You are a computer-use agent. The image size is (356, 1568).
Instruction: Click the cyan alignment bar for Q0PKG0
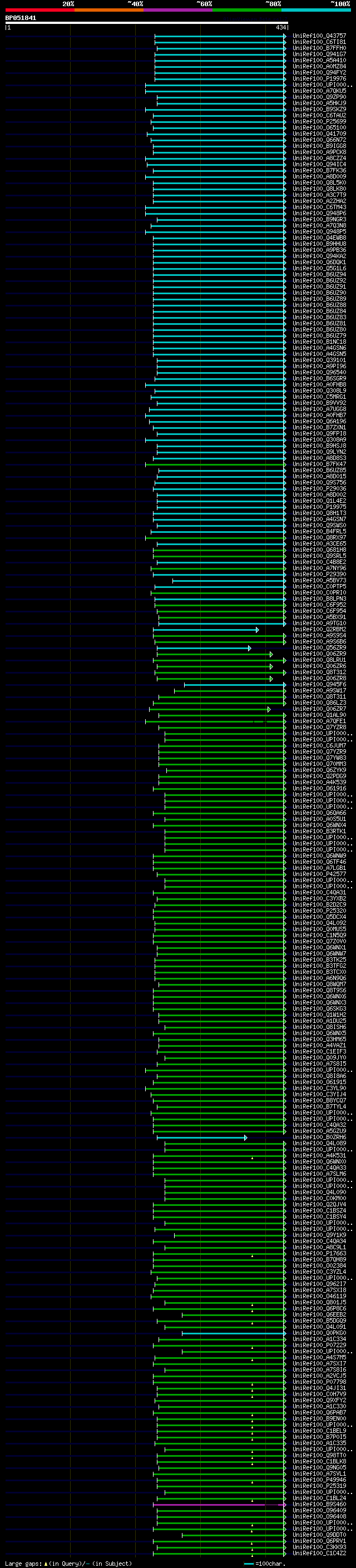pyautogui.click(x=234, y=1333)
